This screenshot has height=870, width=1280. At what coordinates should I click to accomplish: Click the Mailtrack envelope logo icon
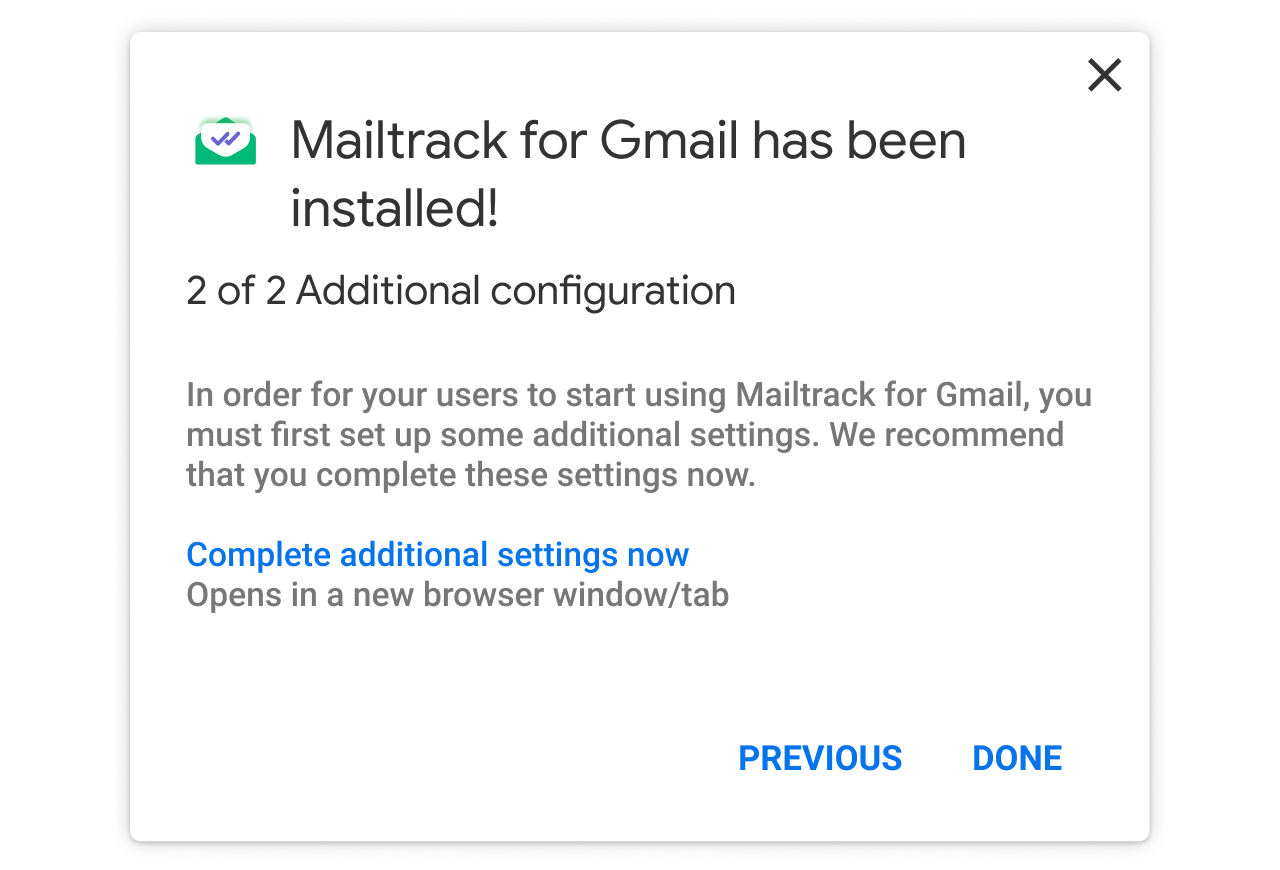(225, 141)
